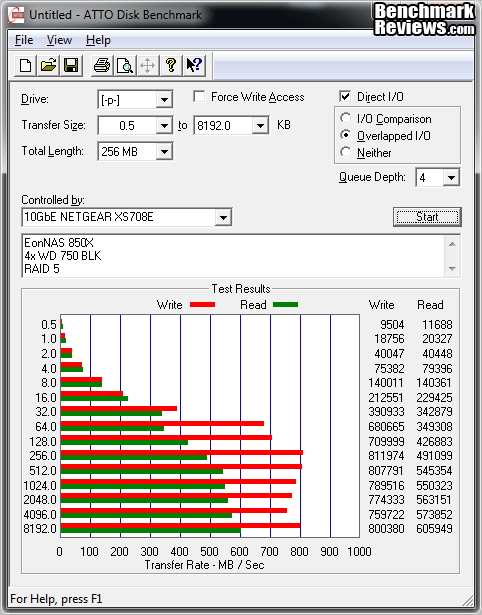Open the File menu
This screenshot has width=482, height=615.
[x=24, y=40]
